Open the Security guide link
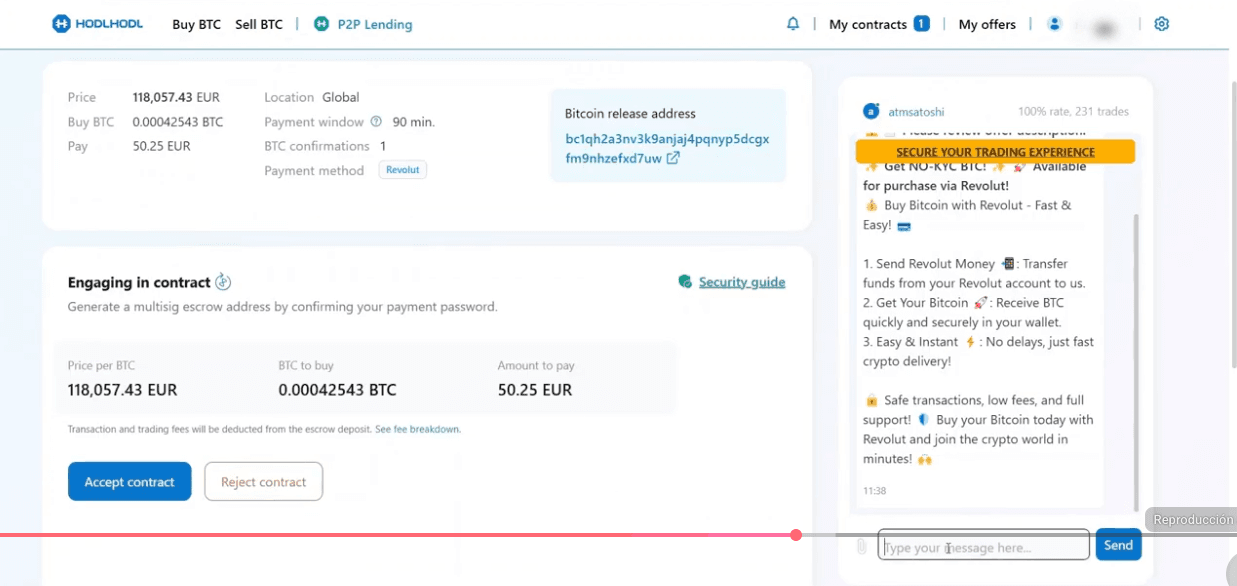Viewport: 1237px width, 586px height. [x=742, y=282]
